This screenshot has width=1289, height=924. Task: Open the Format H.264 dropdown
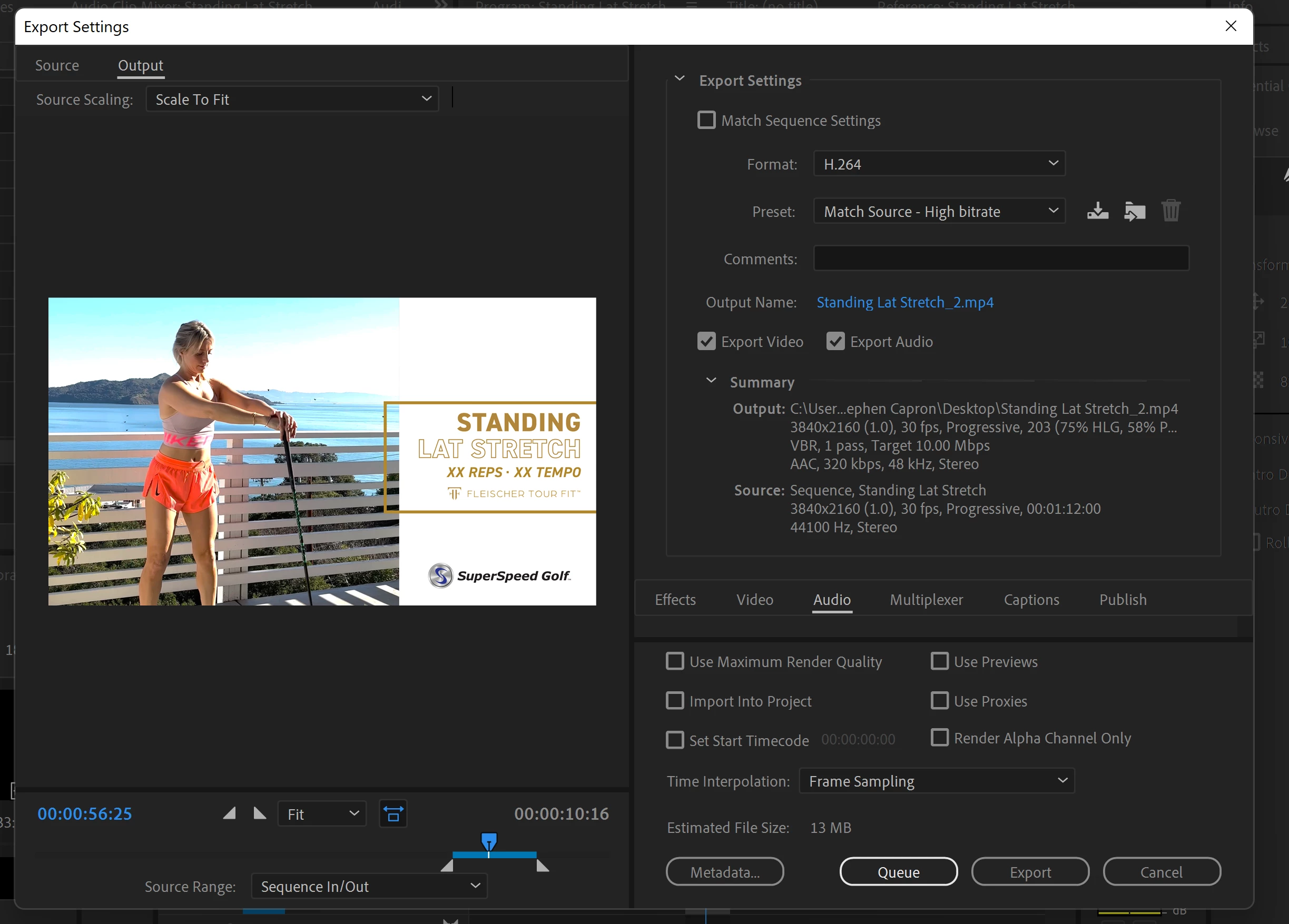point(939,164)
